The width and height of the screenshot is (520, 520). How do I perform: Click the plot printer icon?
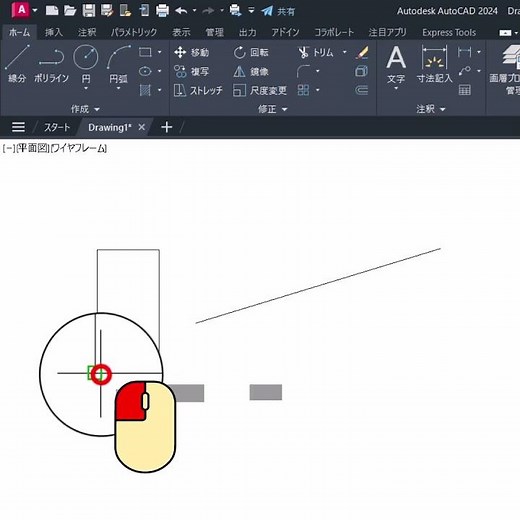coord(162,11)
